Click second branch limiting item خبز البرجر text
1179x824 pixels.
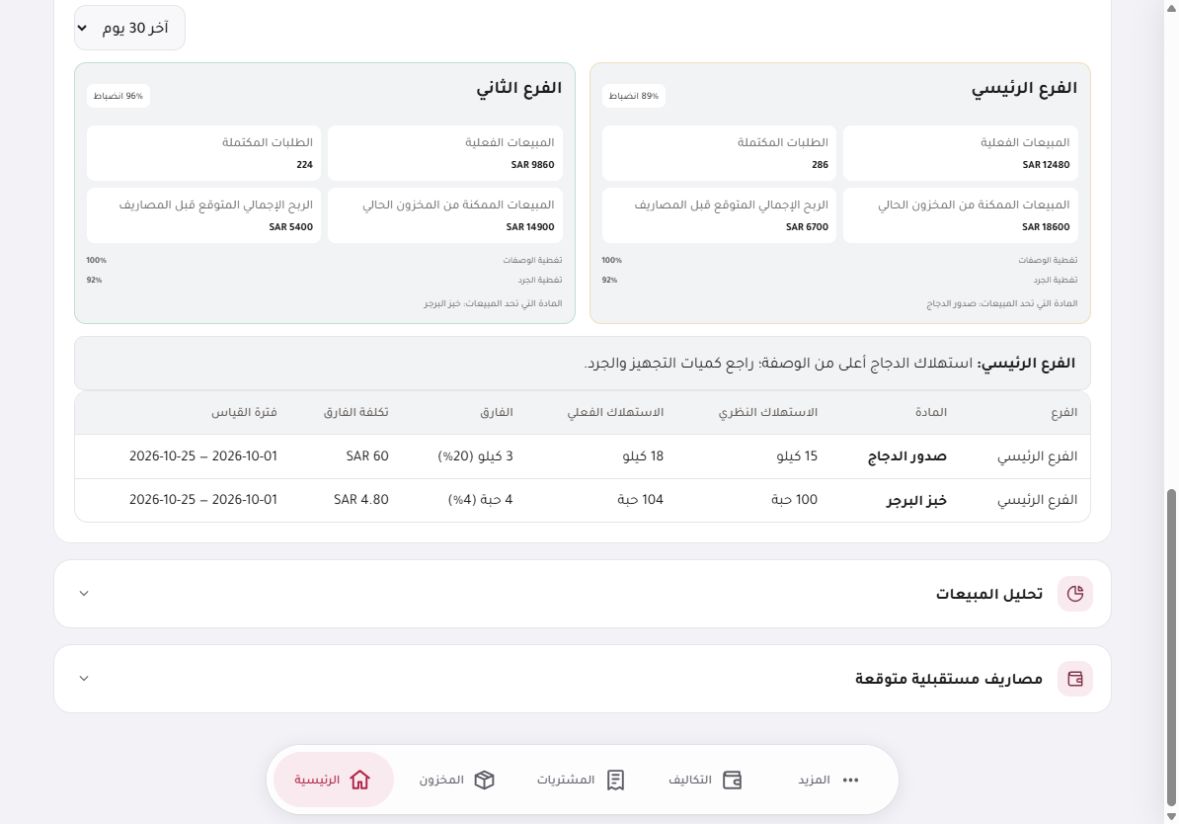(x=493, y=304)
